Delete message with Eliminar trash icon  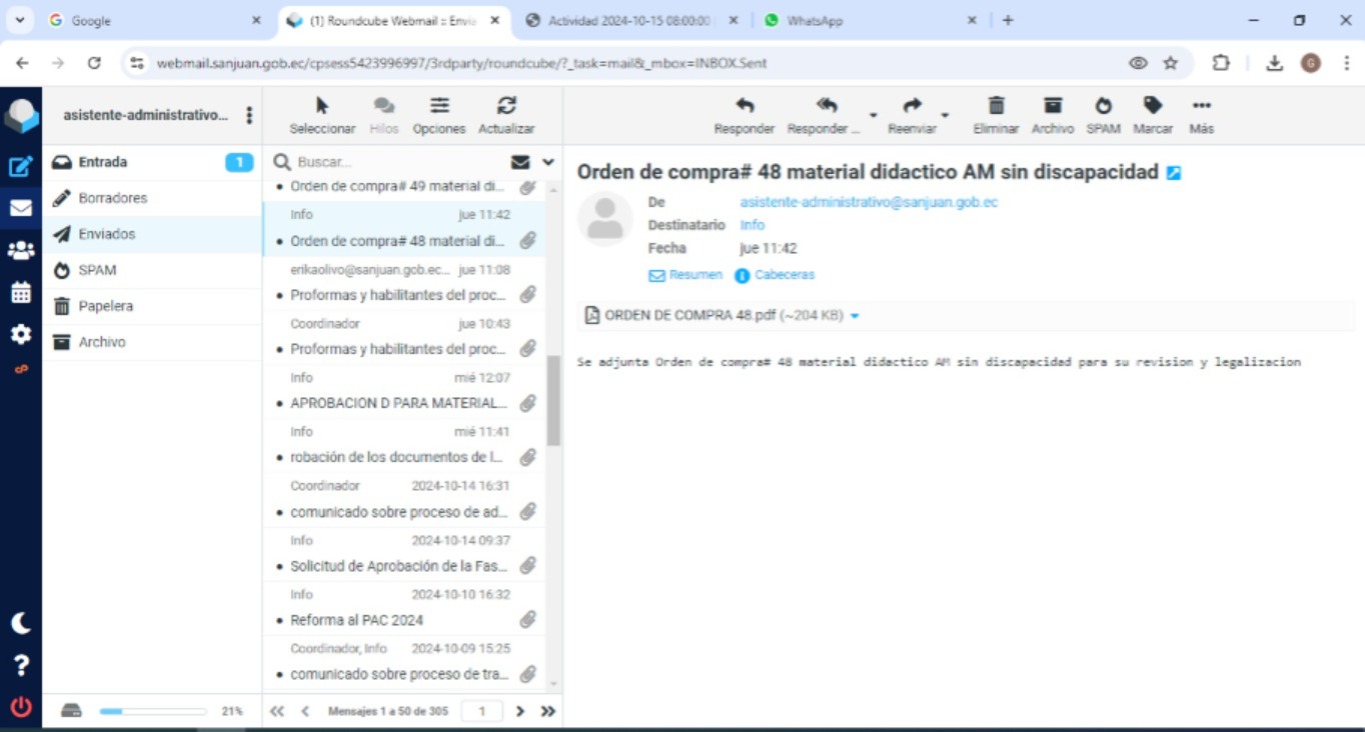995,115
